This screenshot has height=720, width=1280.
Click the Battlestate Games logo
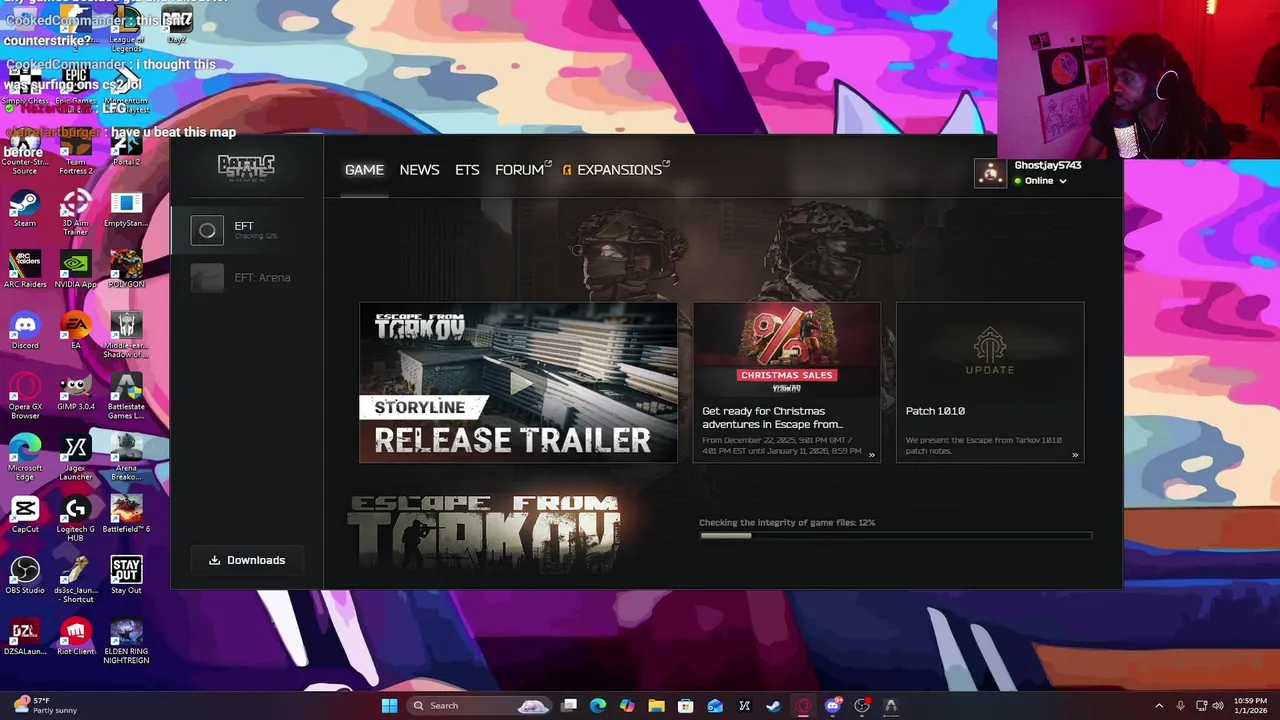click(x=246, y=167)
